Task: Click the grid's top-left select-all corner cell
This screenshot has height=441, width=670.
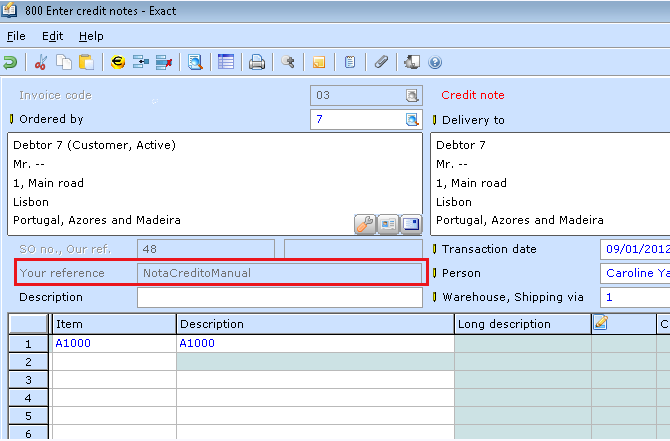Action: click(28, 324)
